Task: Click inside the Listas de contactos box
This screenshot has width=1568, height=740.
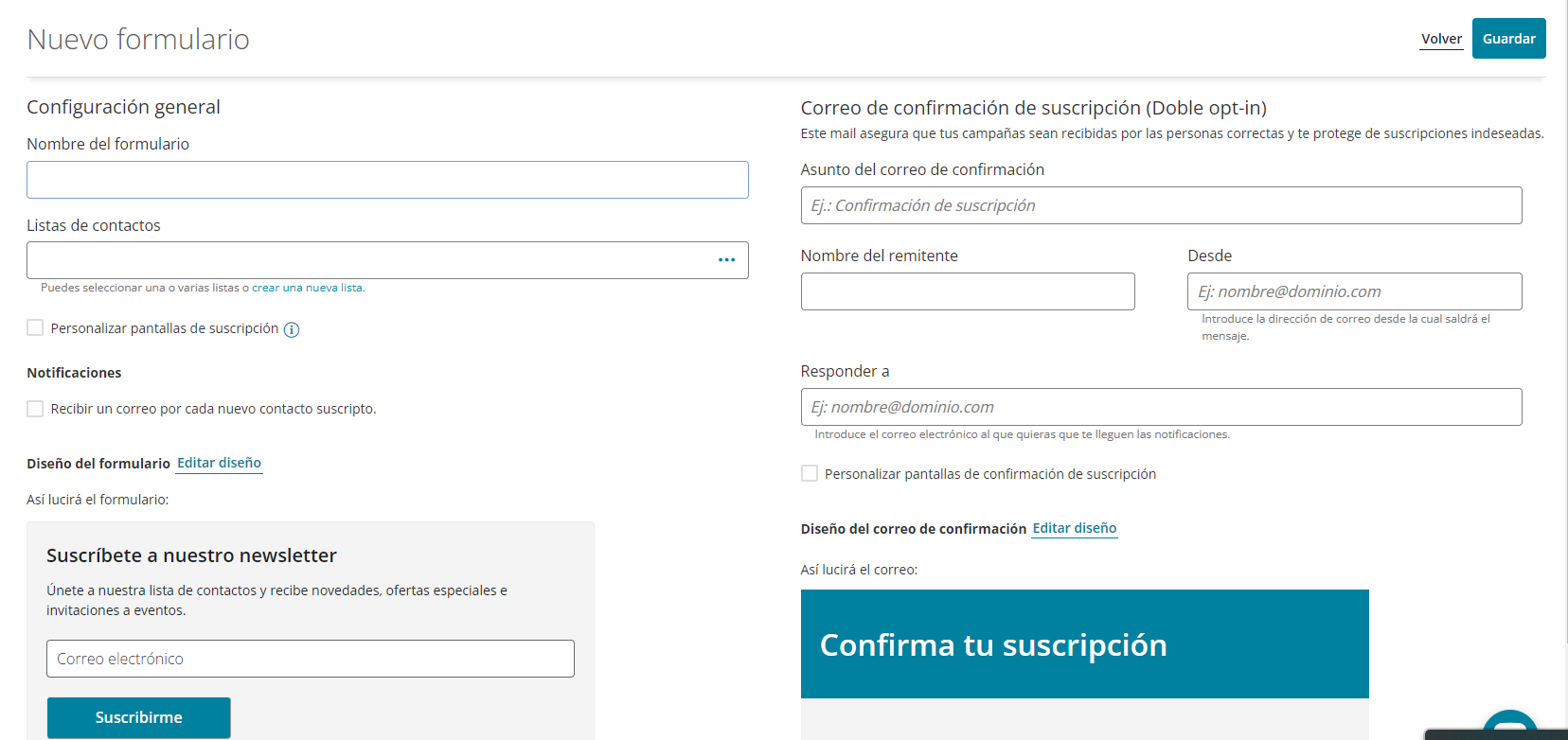Action: pos(369,260)
